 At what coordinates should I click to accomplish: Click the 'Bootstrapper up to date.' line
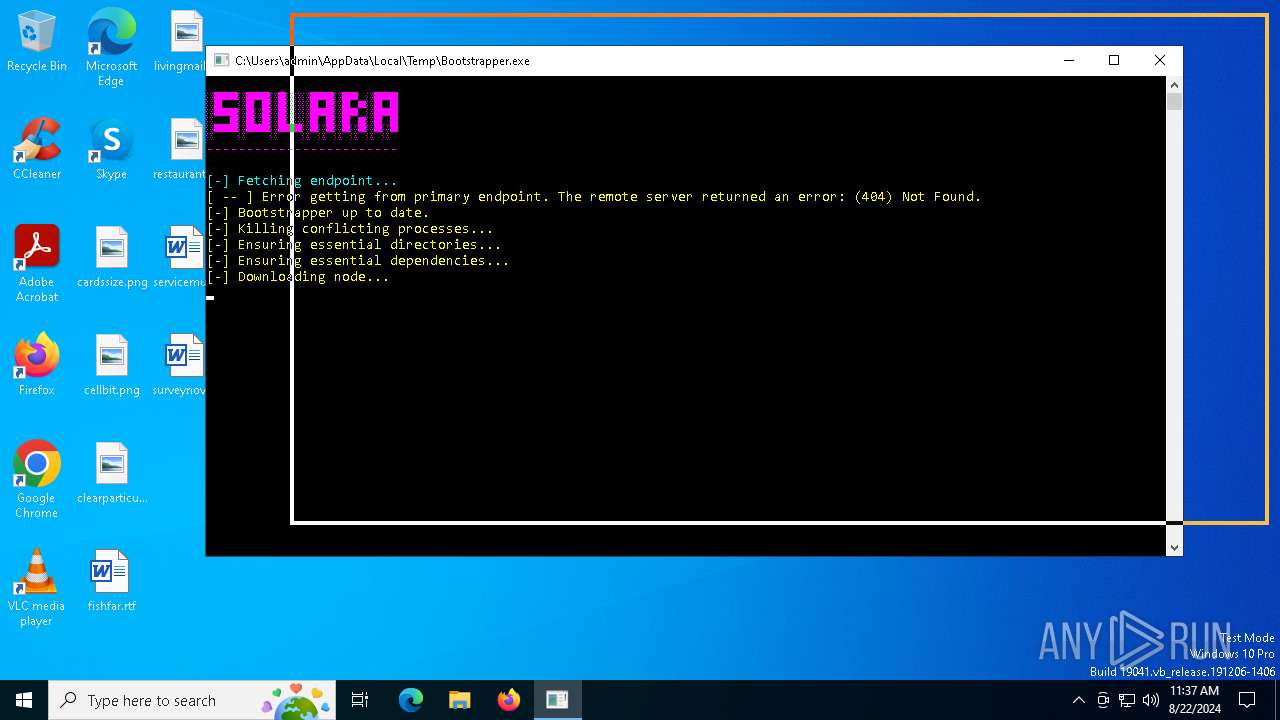click(318, 213)
